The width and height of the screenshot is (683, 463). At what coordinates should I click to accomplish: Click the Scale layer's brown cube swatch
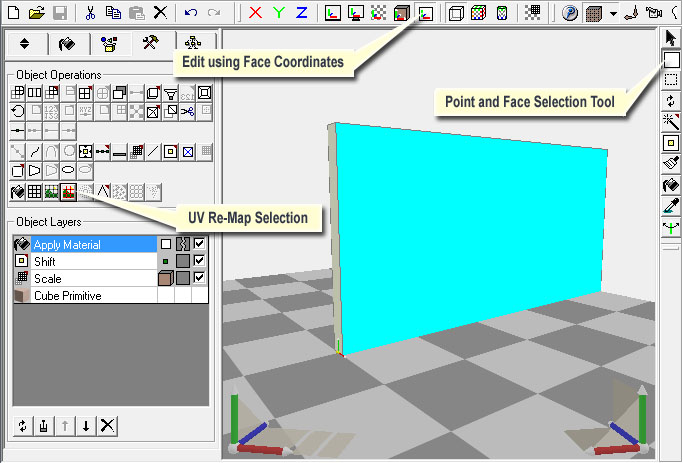(165, 278)
